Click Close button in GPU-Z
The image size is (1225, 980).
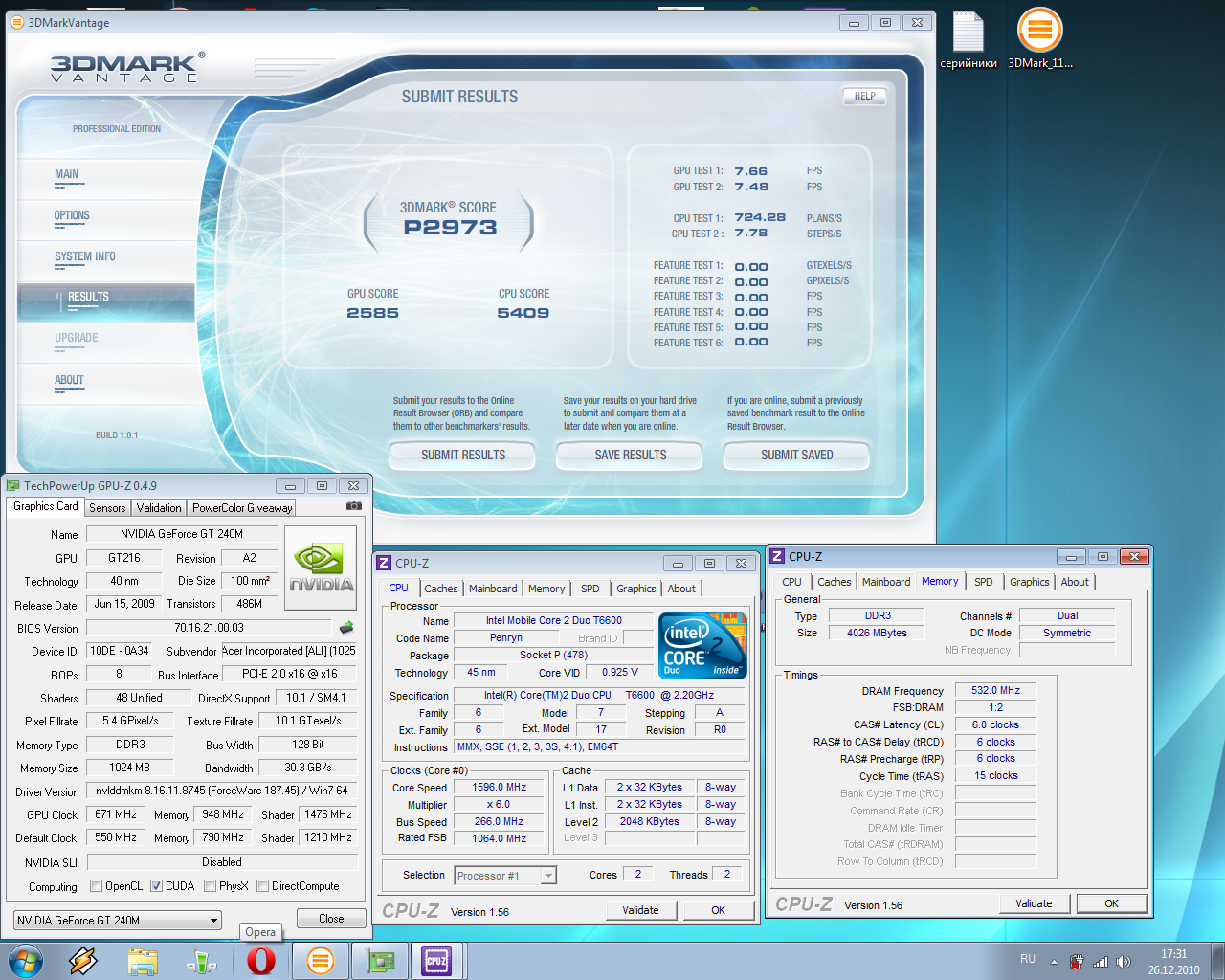coord(331,918)
